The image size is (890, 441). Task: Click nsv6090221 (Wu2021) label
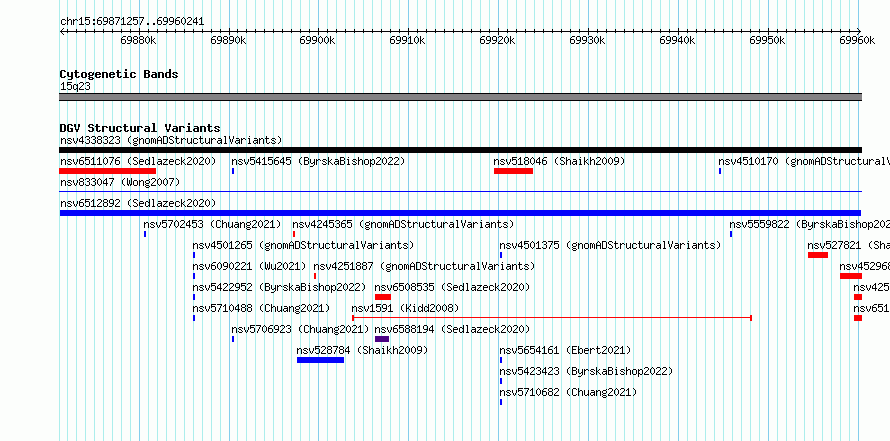(249, 266)
